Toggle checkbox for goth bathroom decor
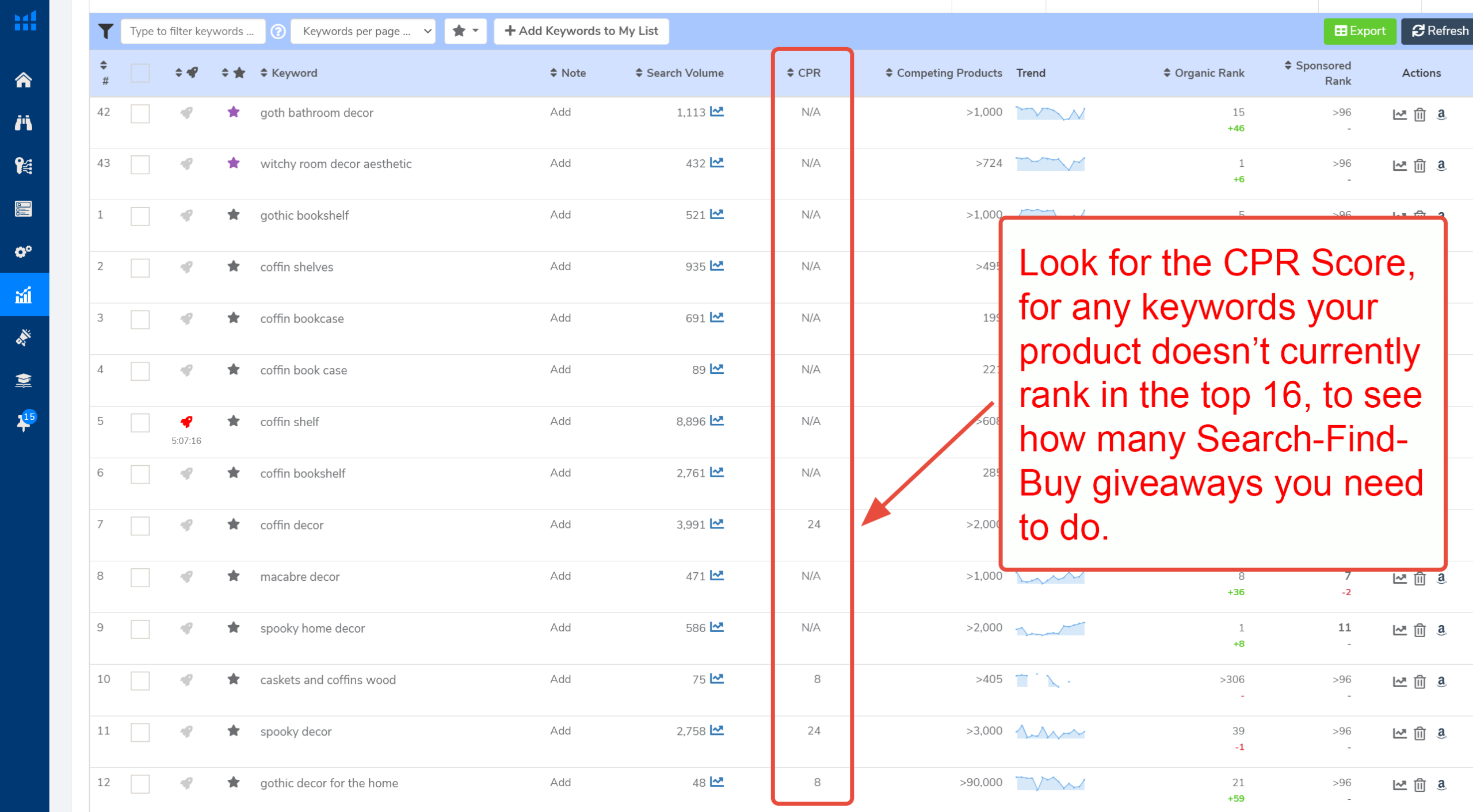This screenshot has height=812, width=1473. click(140, 113)
